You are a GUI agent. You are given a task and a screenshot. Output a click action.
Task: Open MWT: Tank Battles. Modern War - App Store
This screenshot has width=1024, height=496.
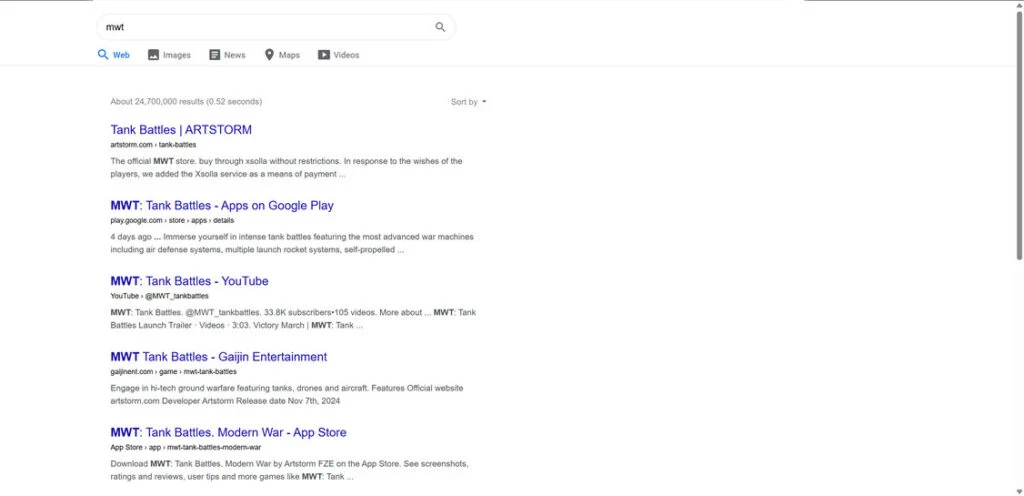(x=229, y=433)
